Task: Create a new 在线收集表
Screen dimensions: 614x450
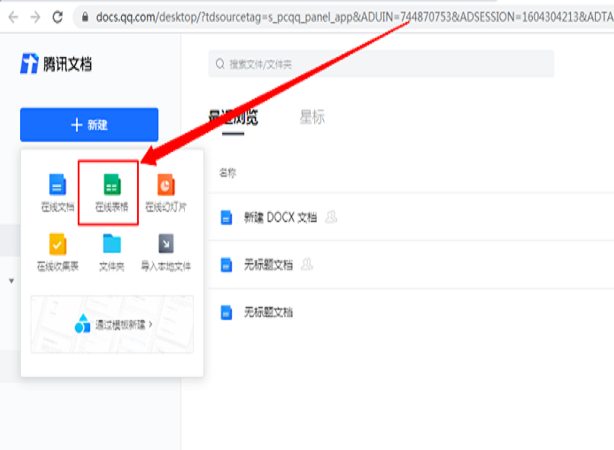Action: pyautogui.click(x=58, y=253)
